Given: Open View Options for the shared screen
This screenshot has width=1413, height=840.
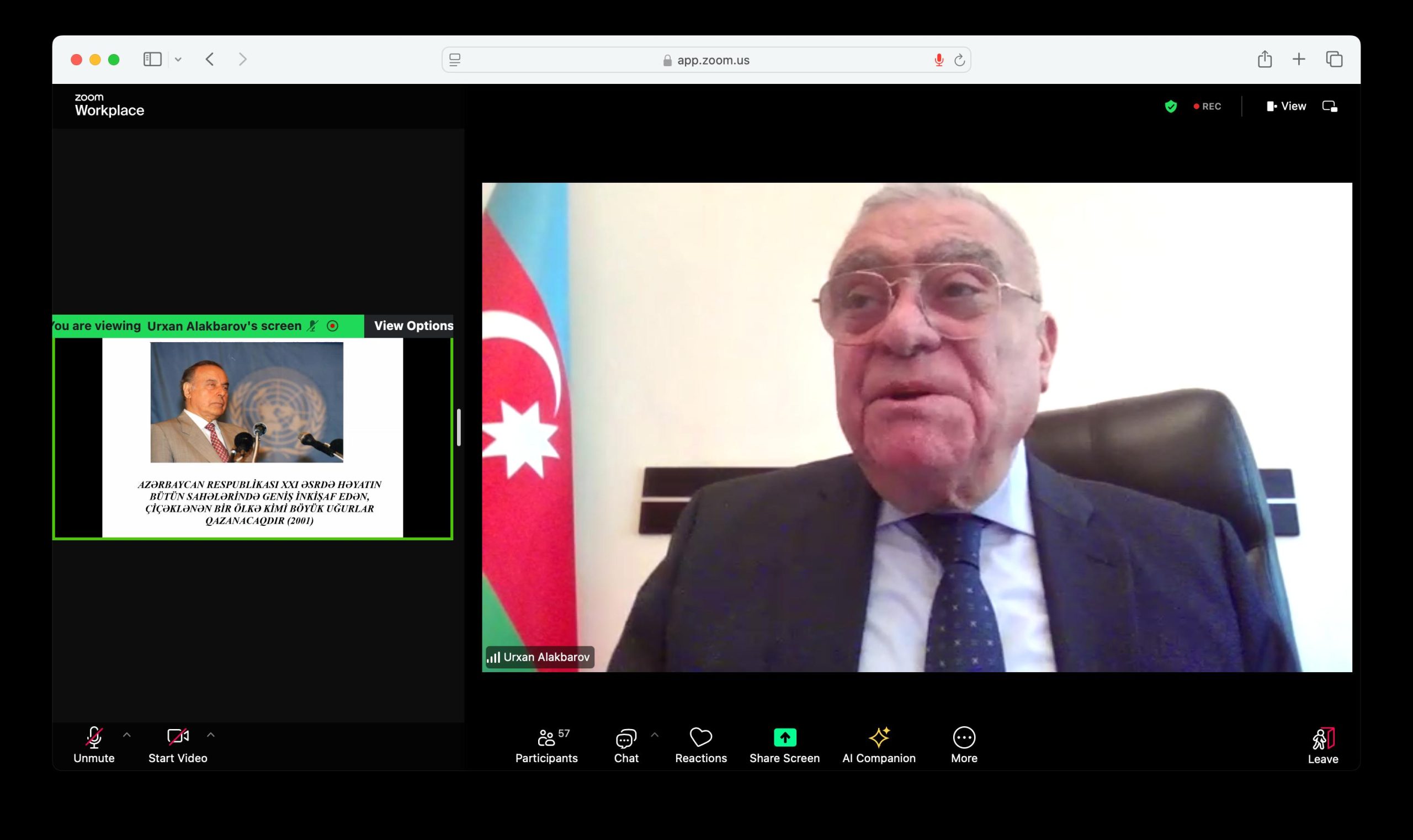Looking at the screenshot, I should click(x=414, y=326).
